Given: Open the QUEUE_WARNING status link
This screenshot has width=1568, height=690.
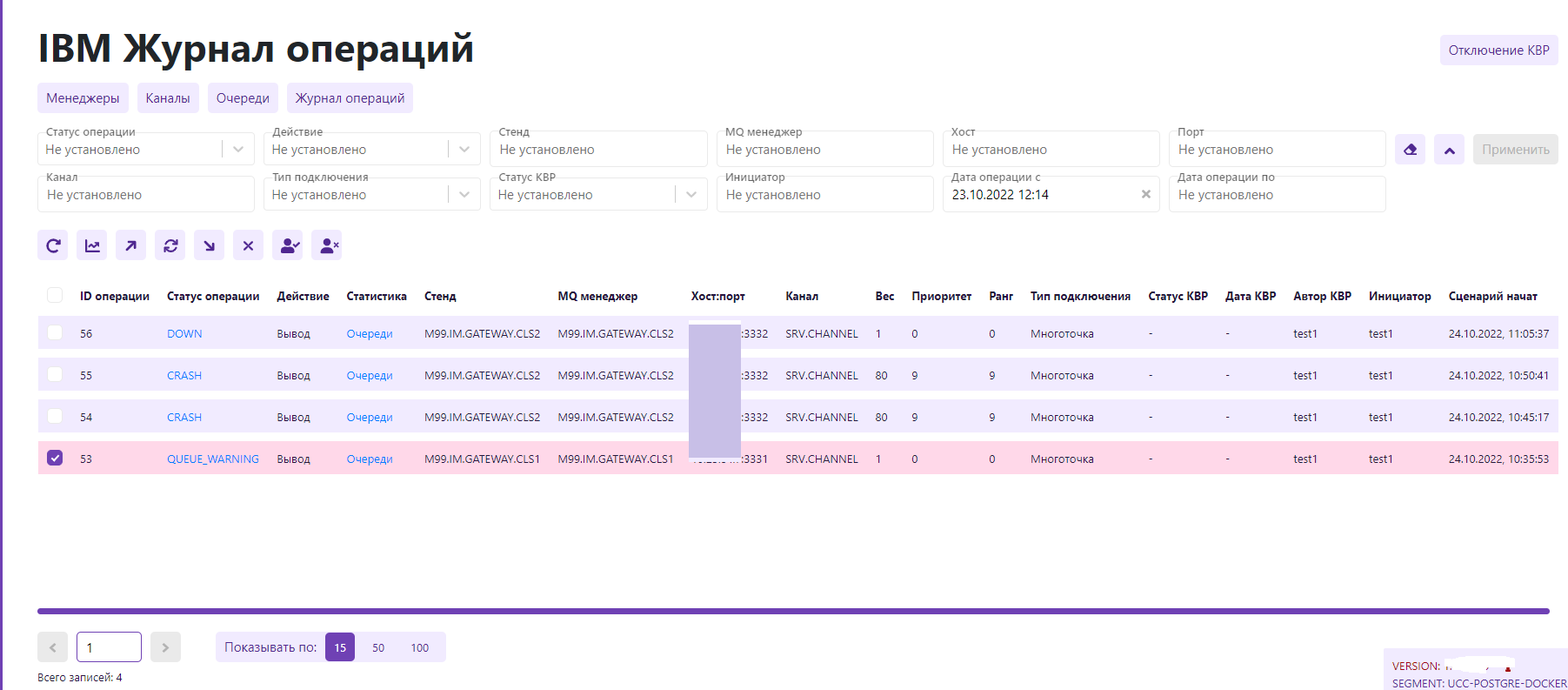Looking at the screenshot, I should click(212, 459).
